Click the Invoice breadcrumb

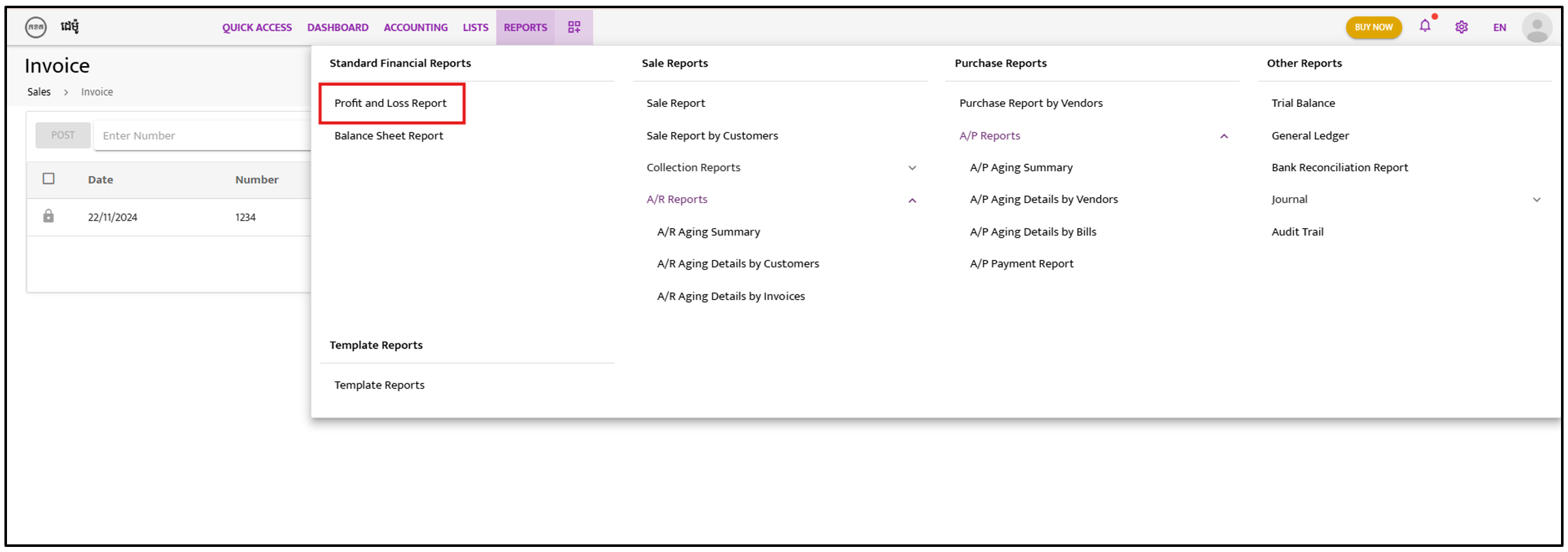pyautogui.click(x=97, y=92)
